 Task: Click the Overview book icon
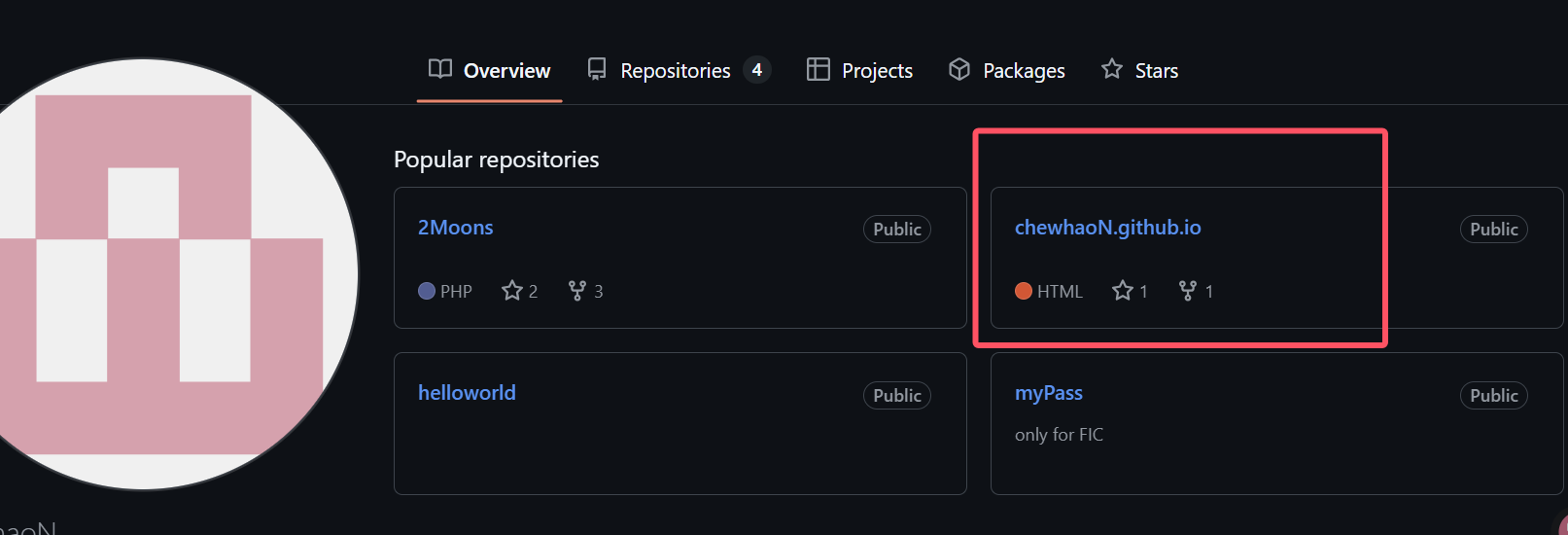coord(440,69)
